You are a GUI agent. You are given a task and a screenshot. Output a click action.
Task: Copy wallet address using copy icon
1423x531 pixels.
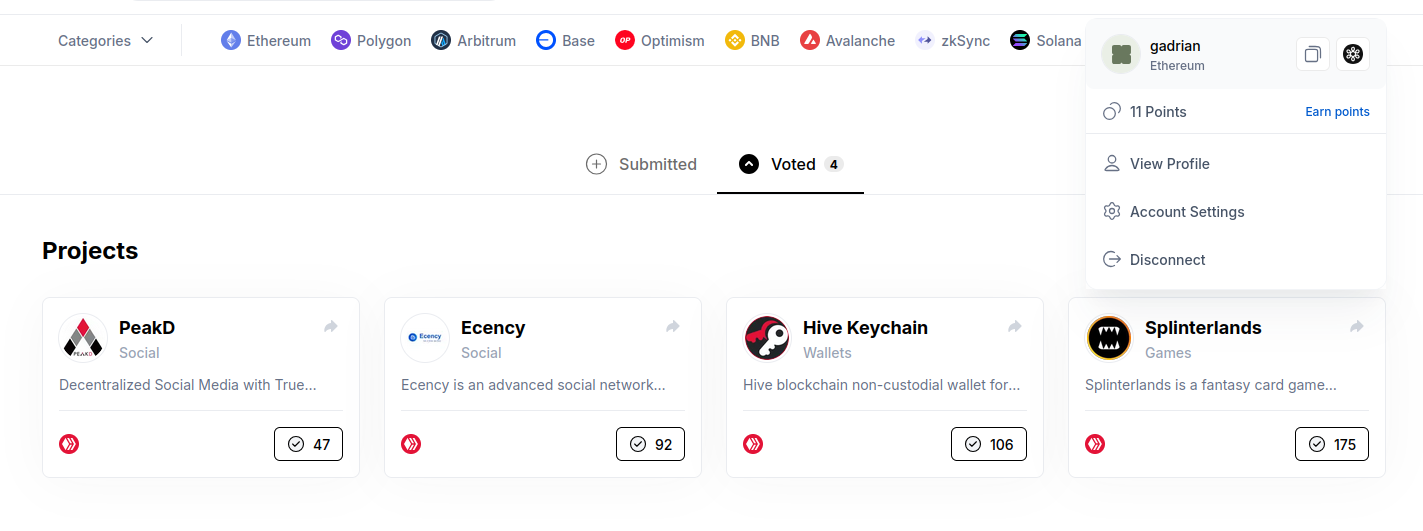pos(1312,54)
